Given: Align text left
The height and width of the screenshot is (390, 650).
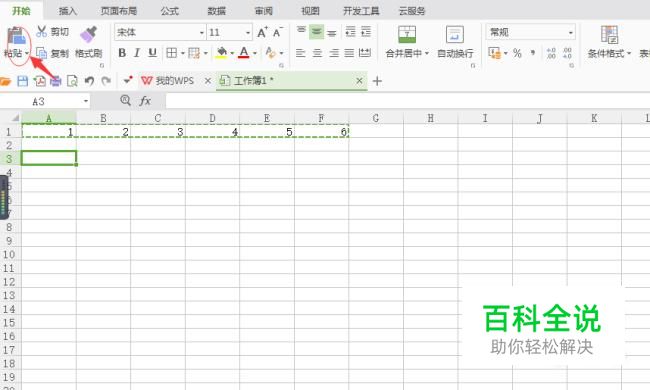Looking at the screenshot, I should pyautogui.click(x=301, y=53).
